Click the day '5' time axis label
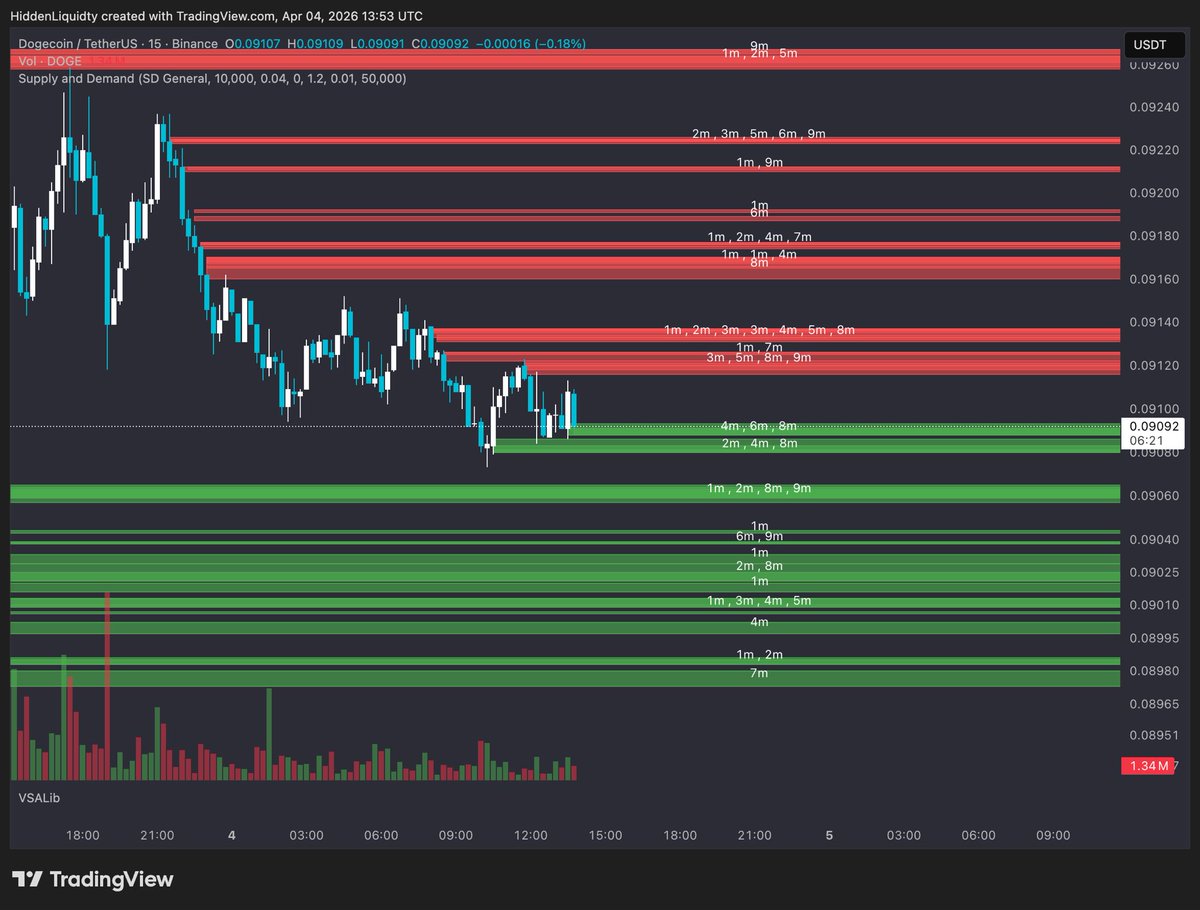 [x=829, y=835]
